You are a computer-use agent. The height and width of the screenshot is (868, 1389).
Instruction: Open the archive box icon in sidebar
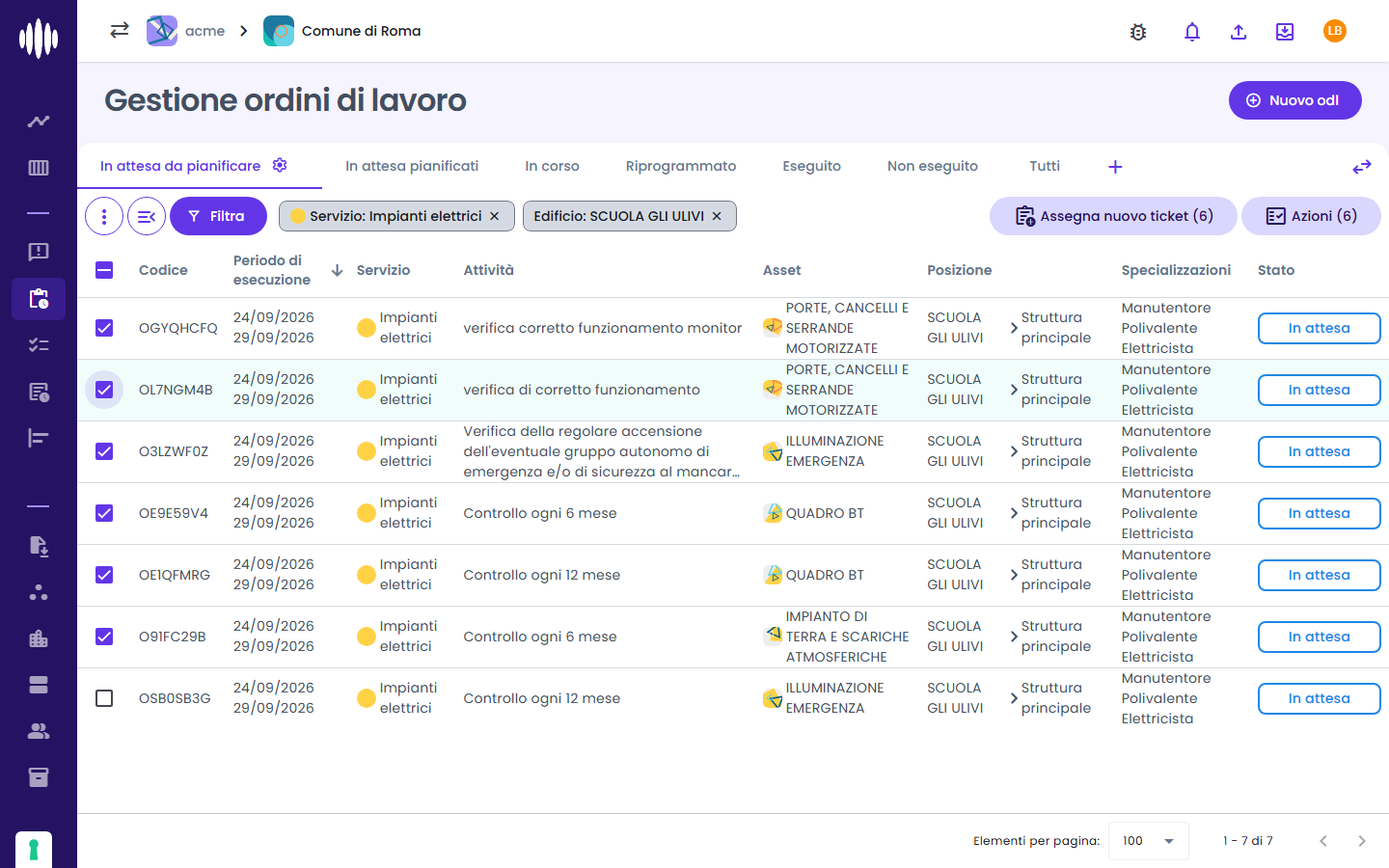click(x=39, y=777)
